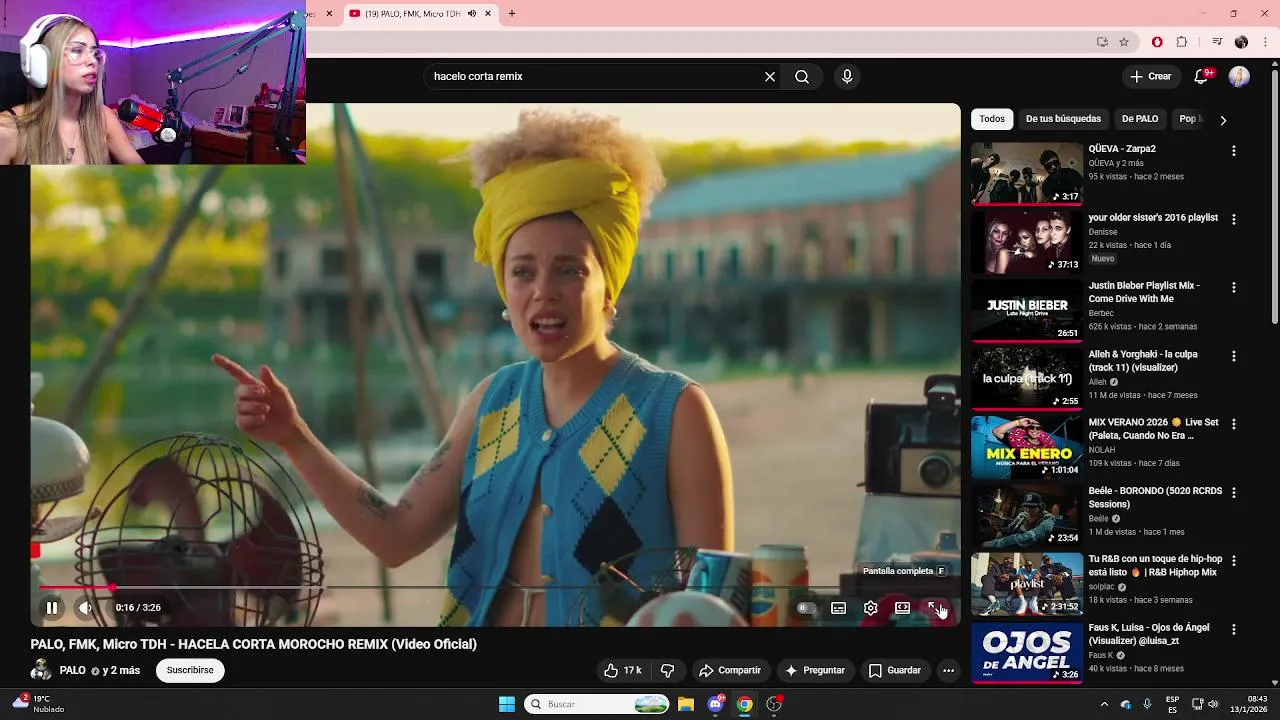The image size is (1280, 720).
Task: Open the MIX ENERO thumbnail
Action: click(1027, 447)
